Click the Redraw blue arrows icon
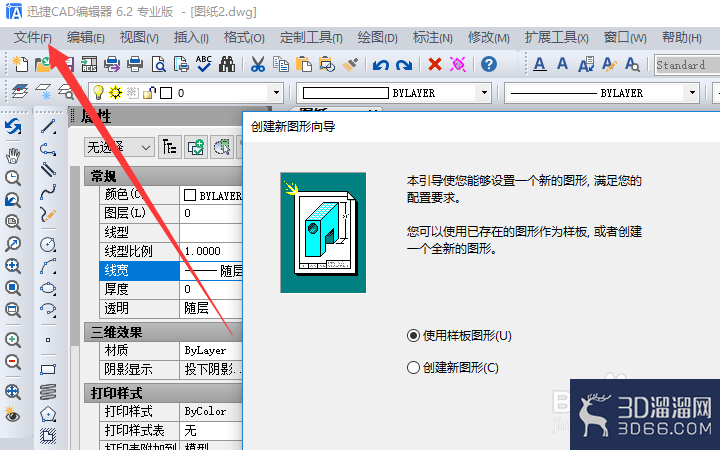This screenshot has width=720, height=450. pyautogui.click(x=13, y=126)
